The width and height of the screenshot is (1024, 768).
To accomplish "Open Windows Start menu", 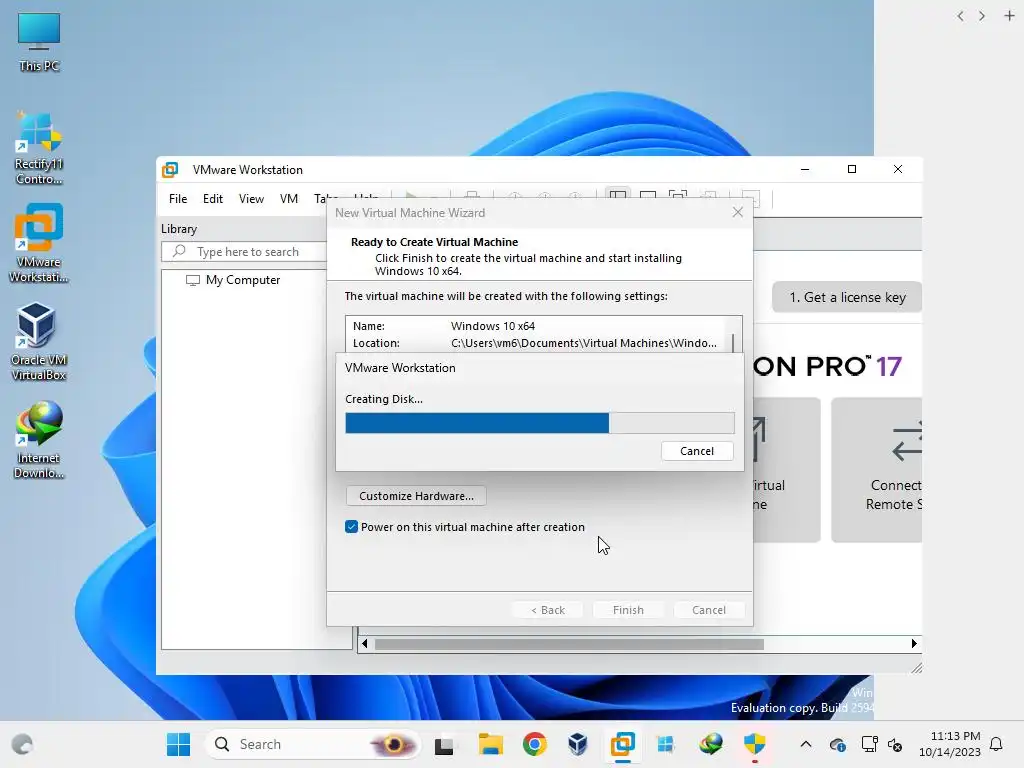I will click(x=178, y=744).
